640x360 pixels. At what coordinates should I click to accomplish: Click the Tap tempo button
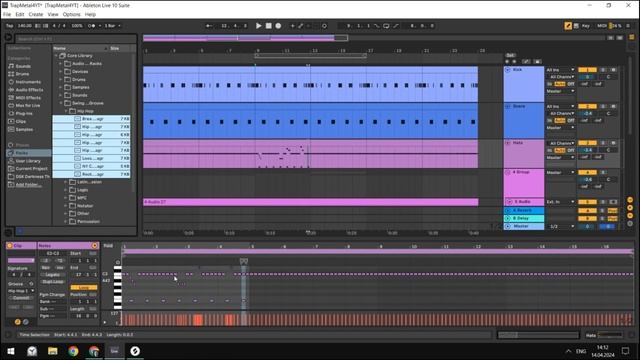tap(9, 26)
